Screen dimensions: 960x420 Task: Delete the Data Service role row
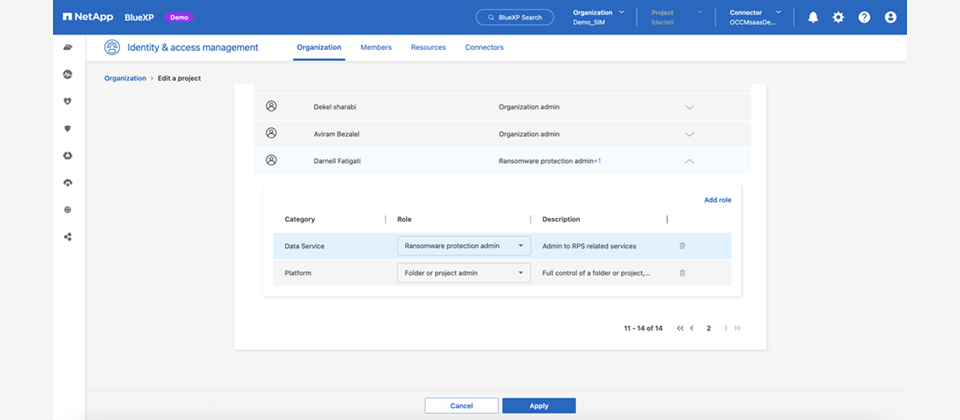point(682,245)
